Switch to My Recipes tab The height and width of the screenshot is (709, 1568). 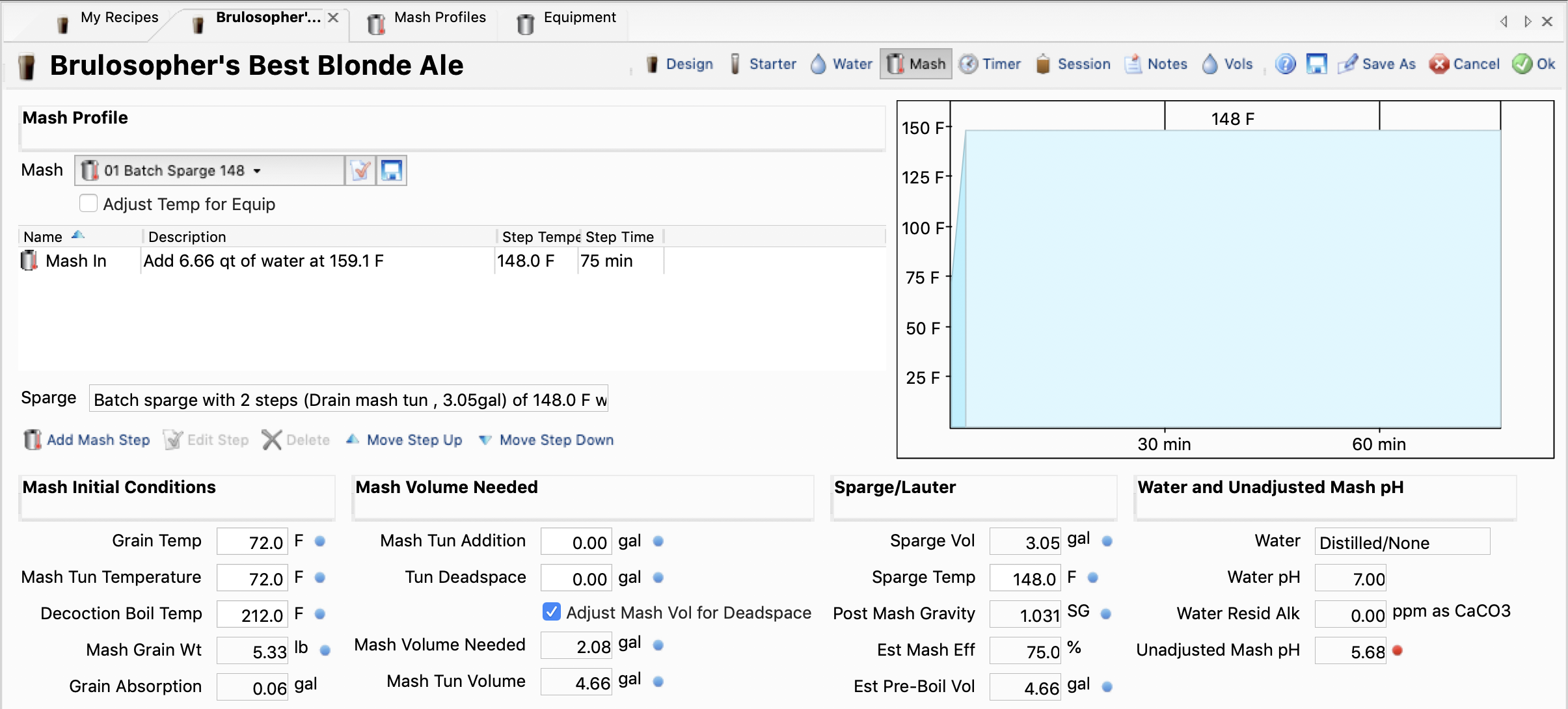coord(108,20)
